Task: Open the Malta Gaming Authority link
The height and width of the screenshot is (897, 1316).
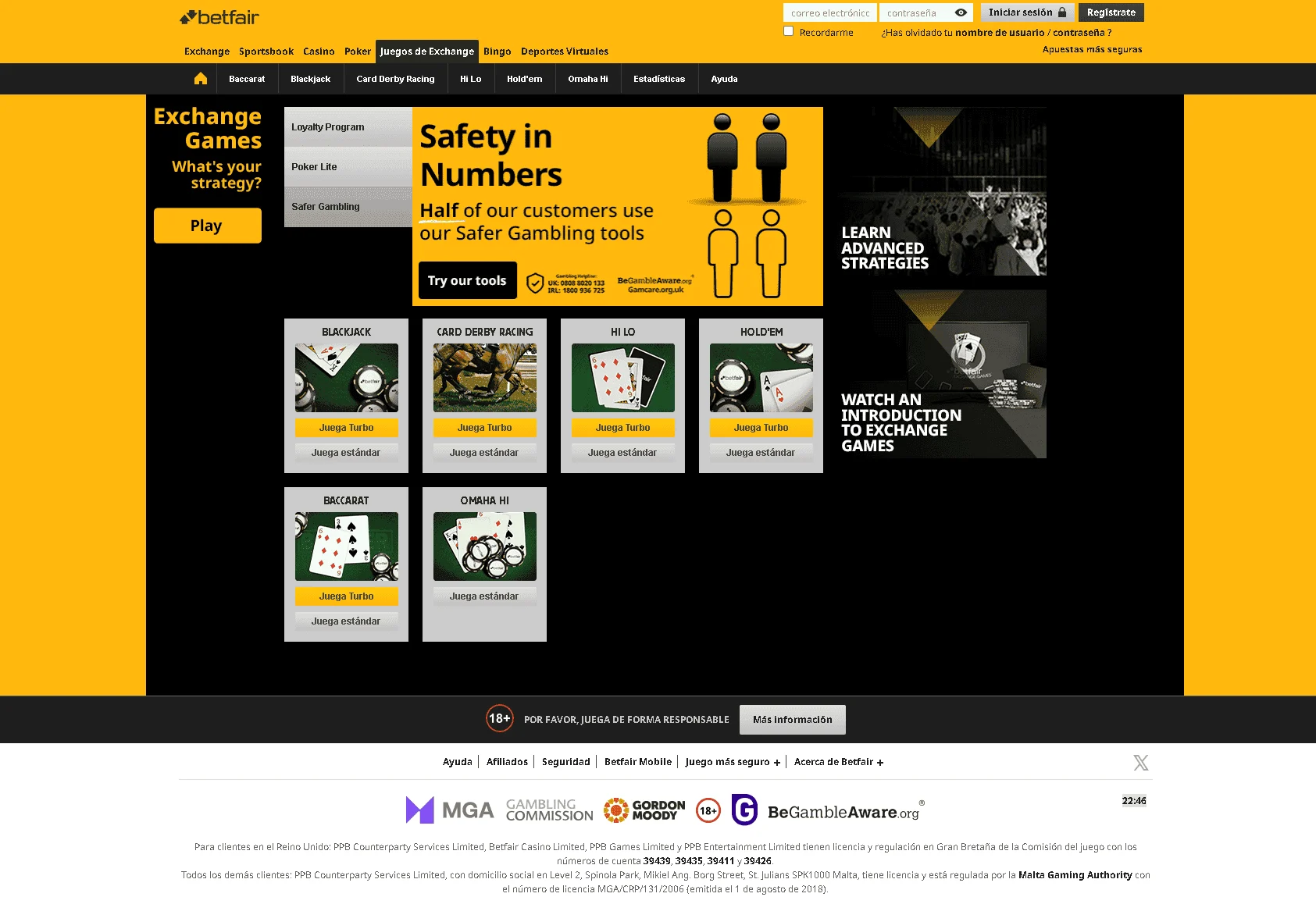Action: pyautogui.click(x=1075, y=875)
